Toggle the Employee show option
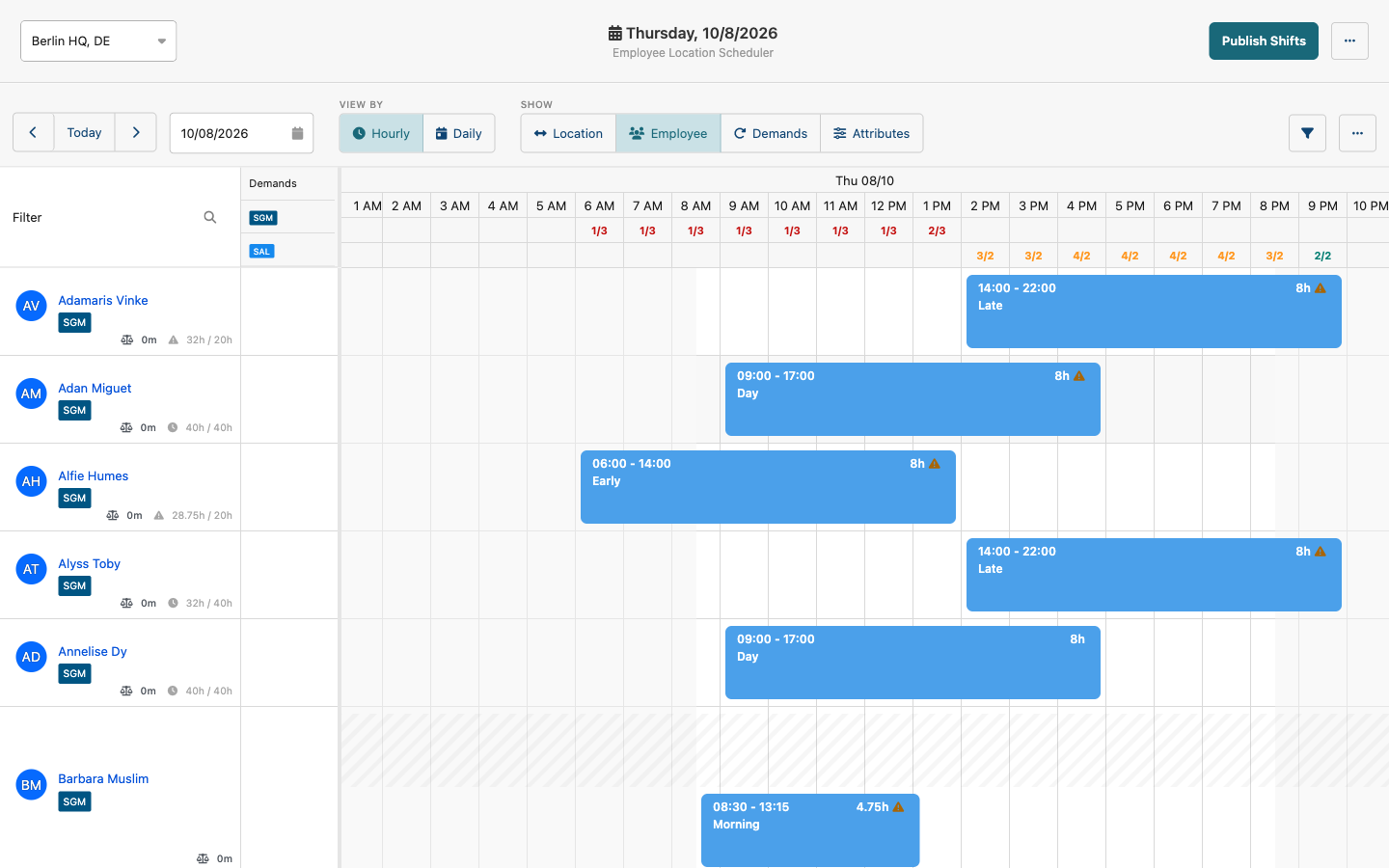 pyautogui.click(x=668, y=133)
